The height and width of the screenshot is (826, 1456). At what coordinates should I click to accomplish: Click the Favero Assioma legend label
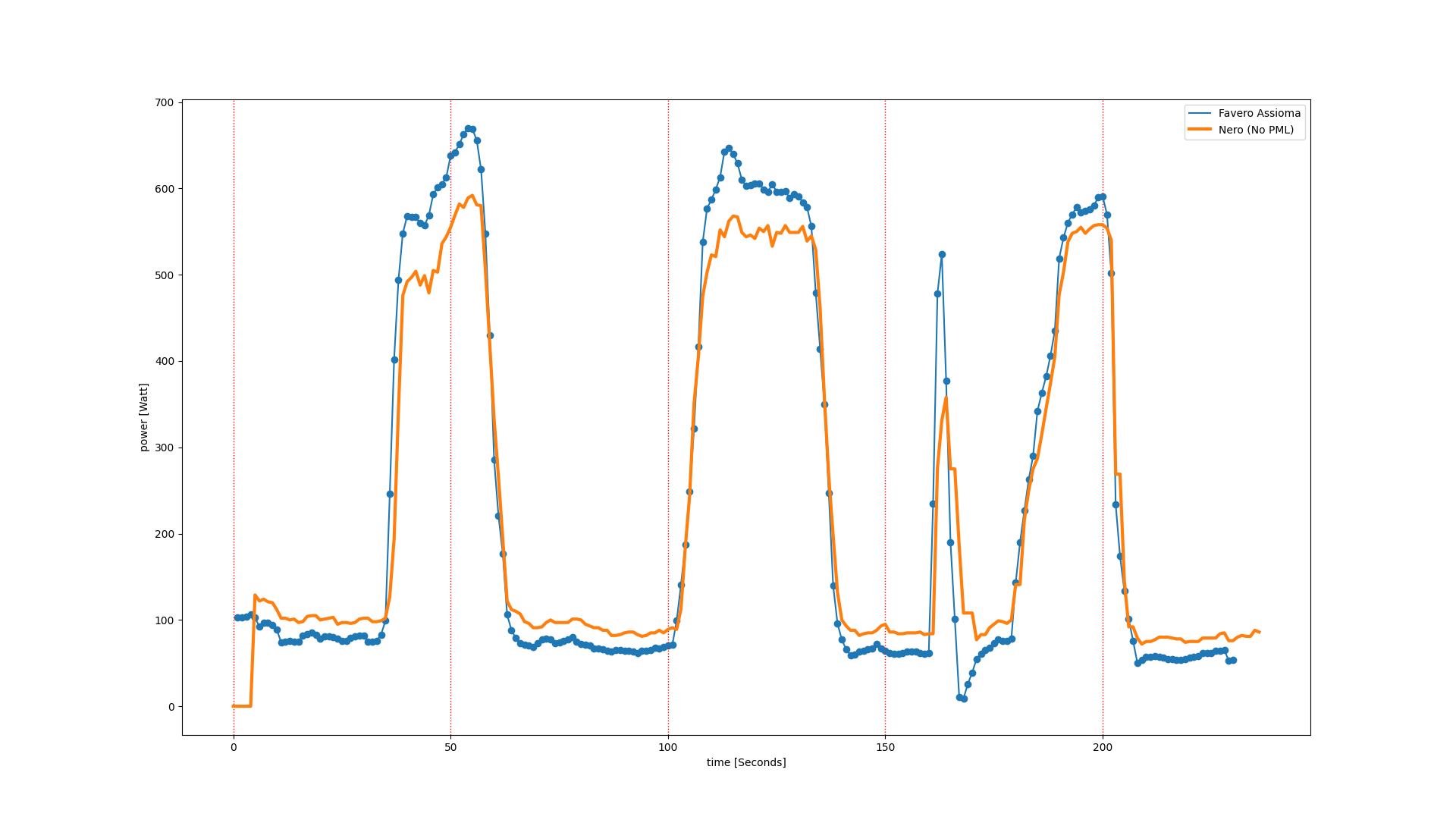(x=1259, y=113)
